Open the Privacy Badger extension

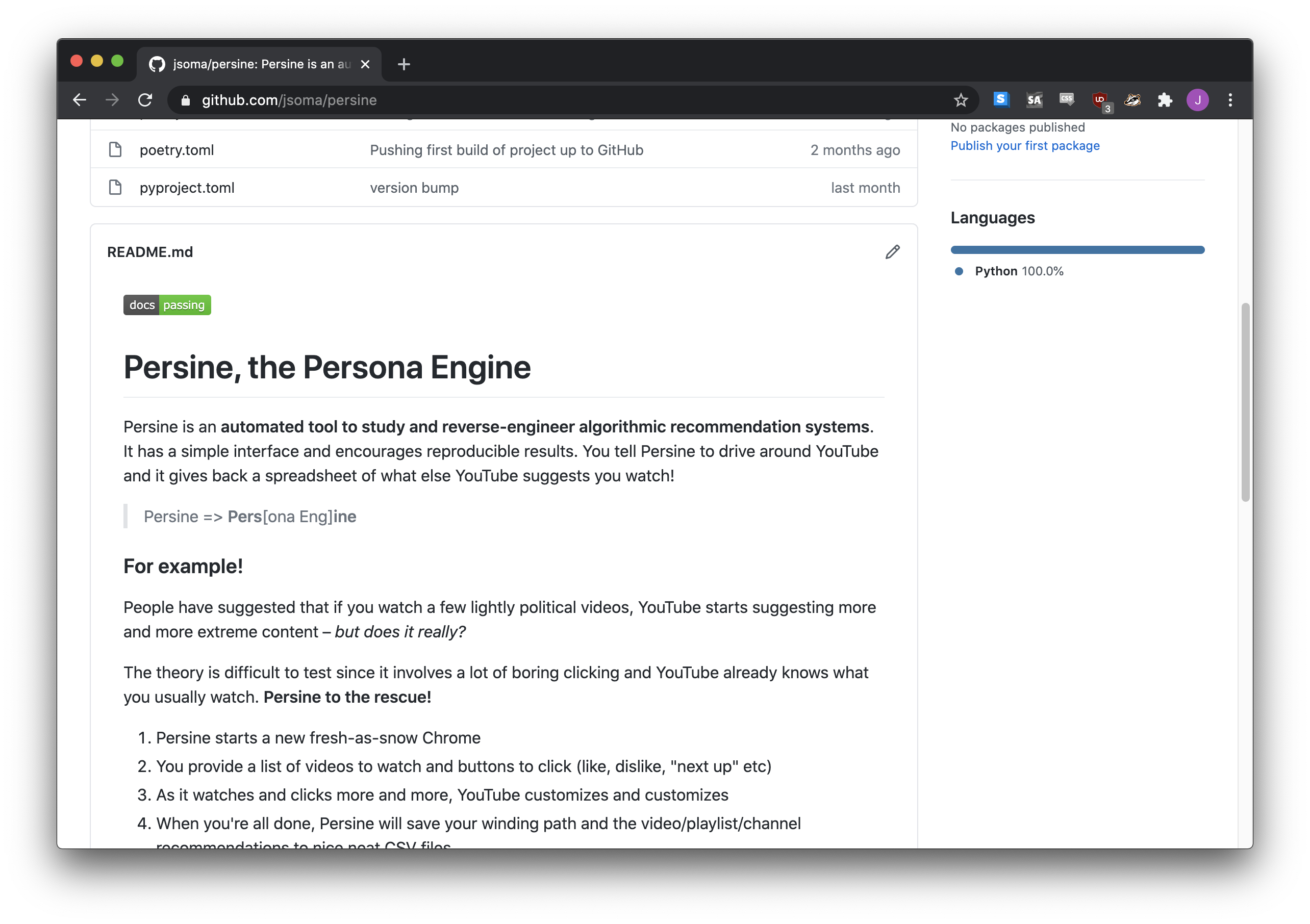click(1133, 100)
